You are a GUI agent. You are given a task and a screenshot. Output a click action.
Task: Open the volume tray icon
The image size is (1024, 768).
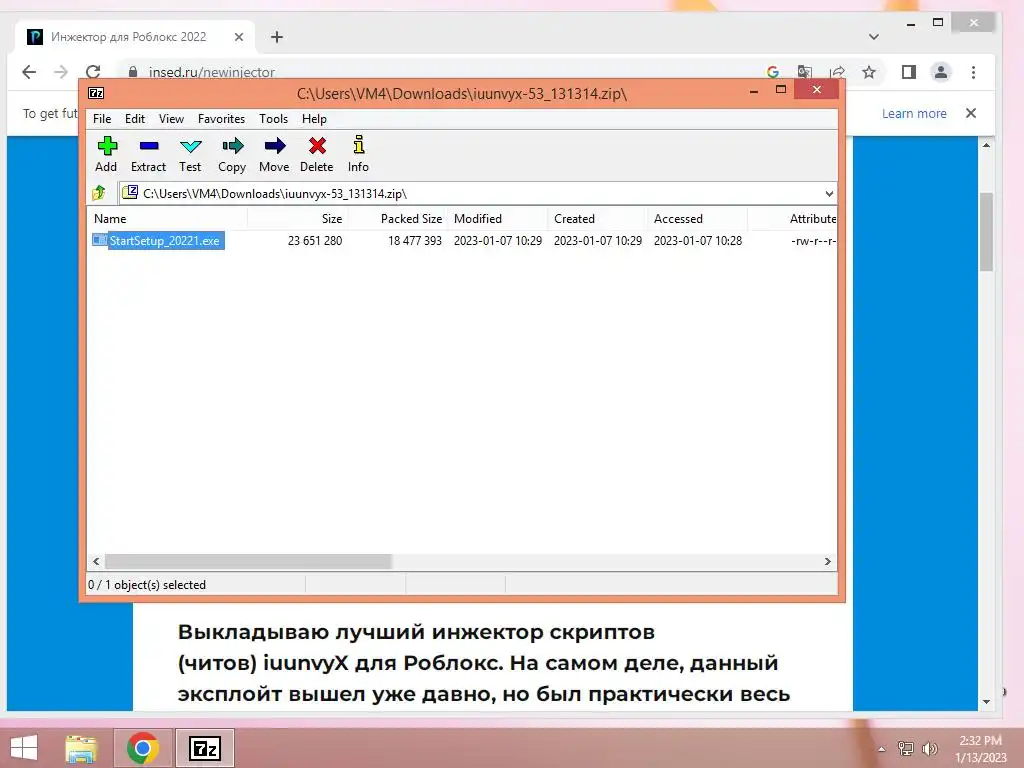click(x=930, y=748)
